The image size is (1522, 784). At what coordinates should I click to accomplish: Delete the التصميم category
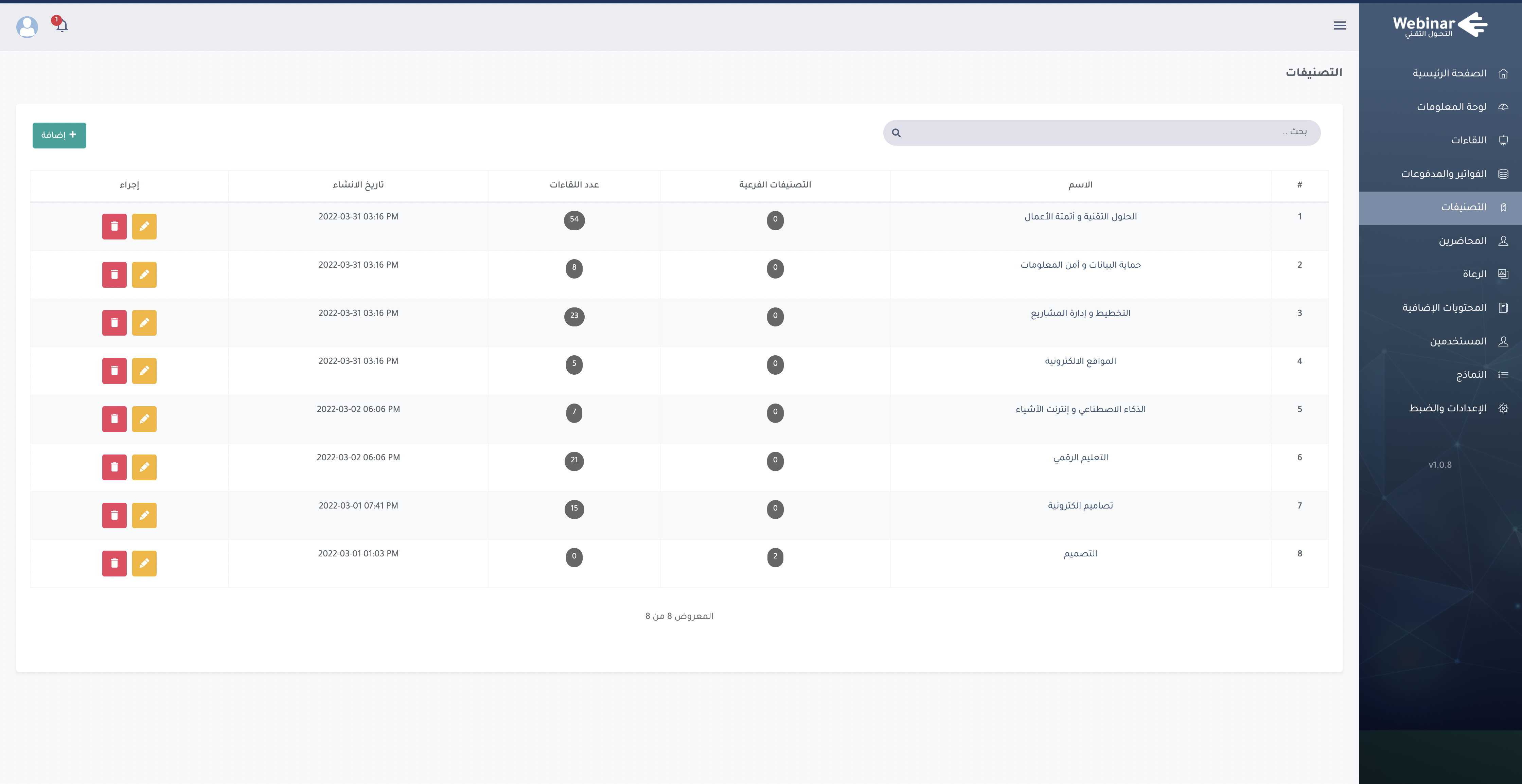[114, 564]
